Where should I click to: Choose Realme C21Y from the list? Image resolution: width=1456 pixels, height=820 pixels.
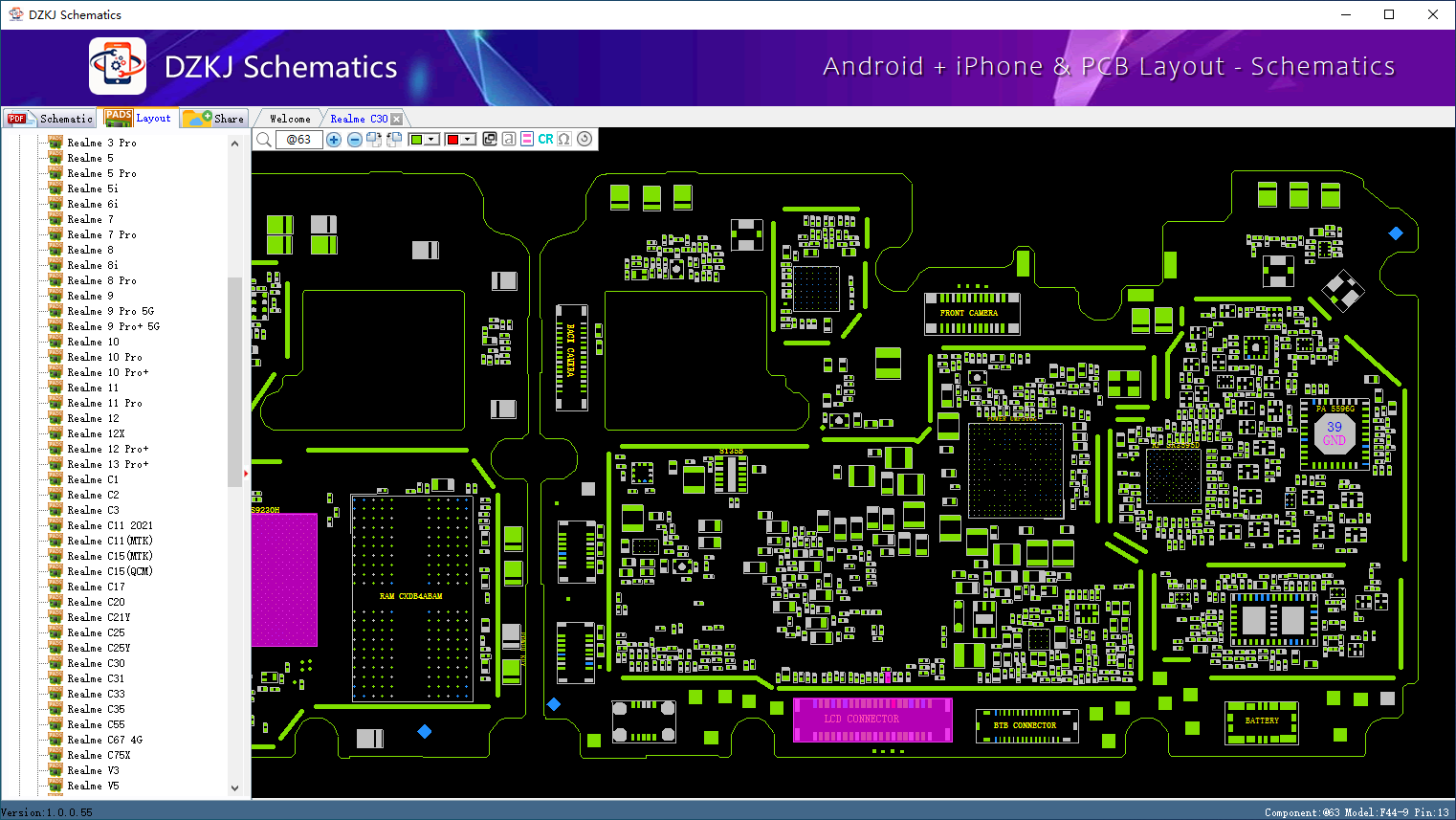coord(99,617)
